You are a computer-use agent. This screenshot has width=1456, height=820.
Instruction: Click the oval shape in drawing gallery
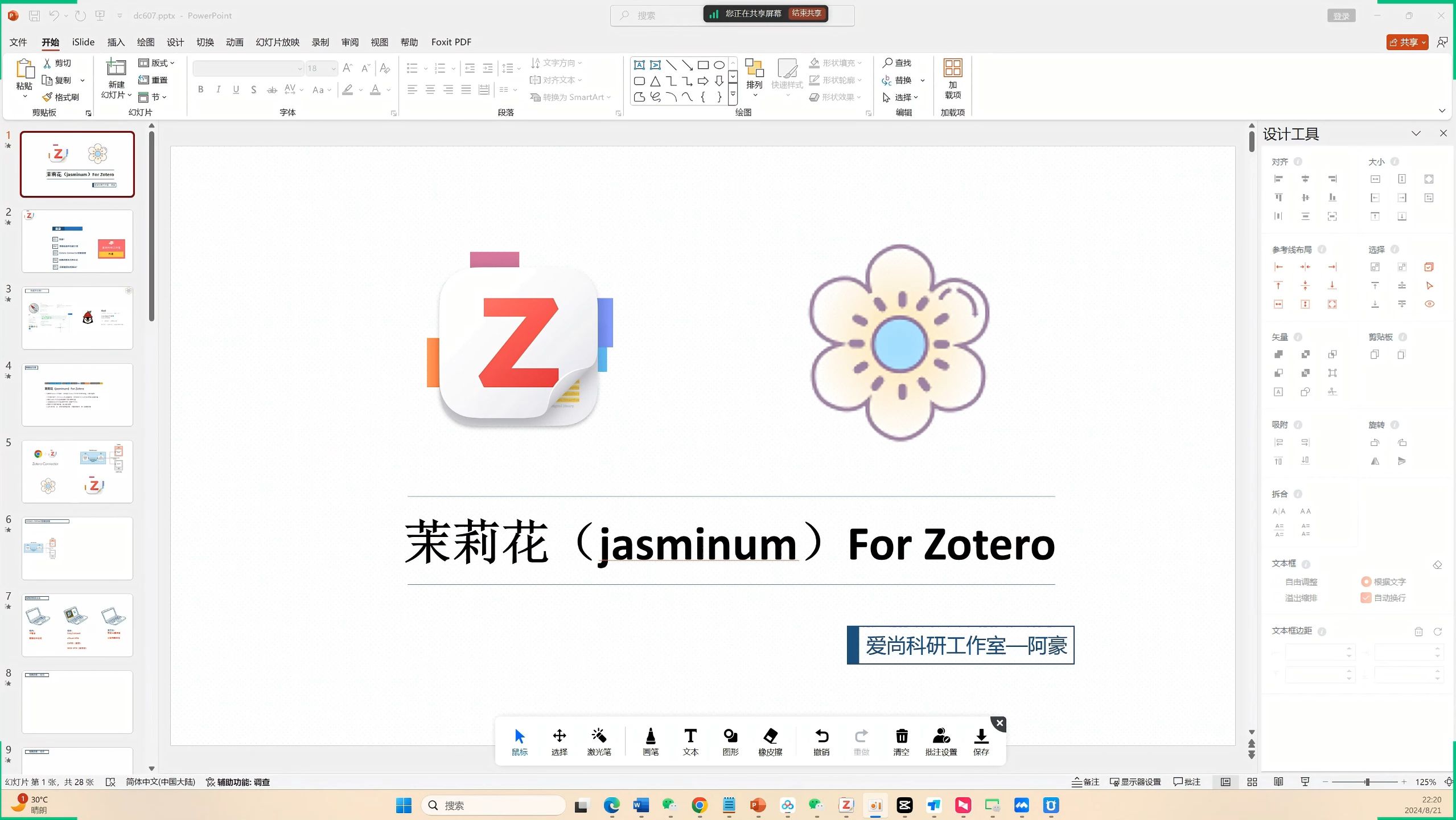click(x=719, y=65)
